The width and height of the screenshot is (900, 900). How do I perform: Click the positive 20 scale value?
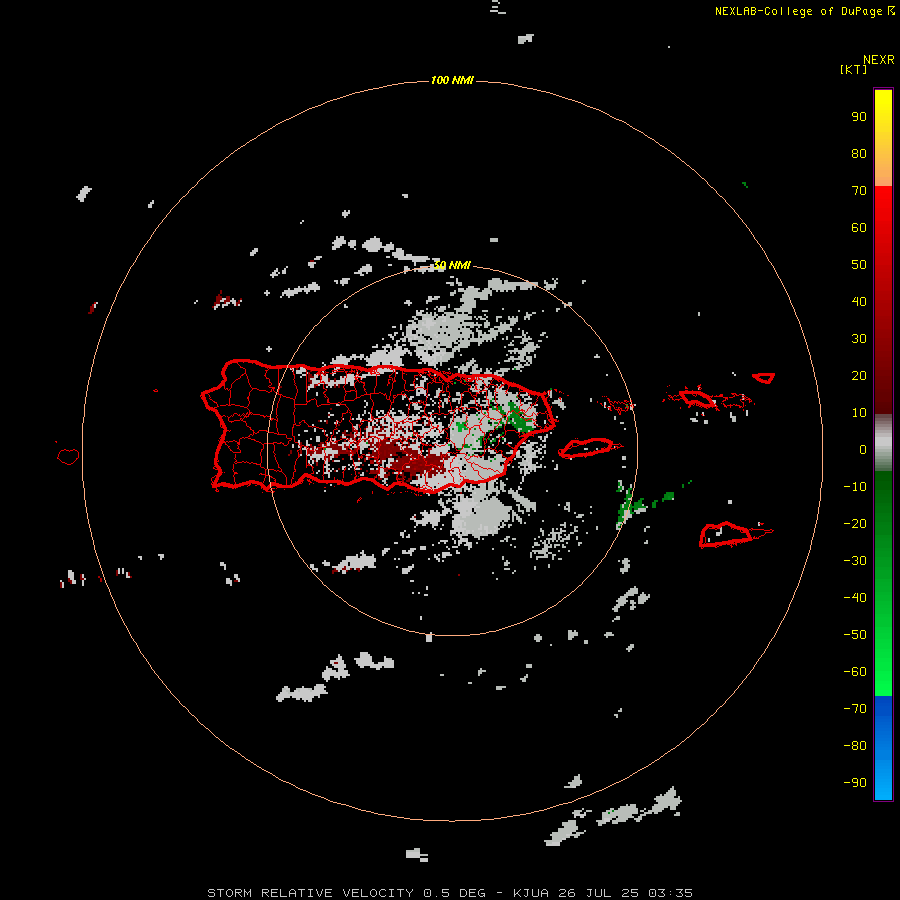pos(859,376)
